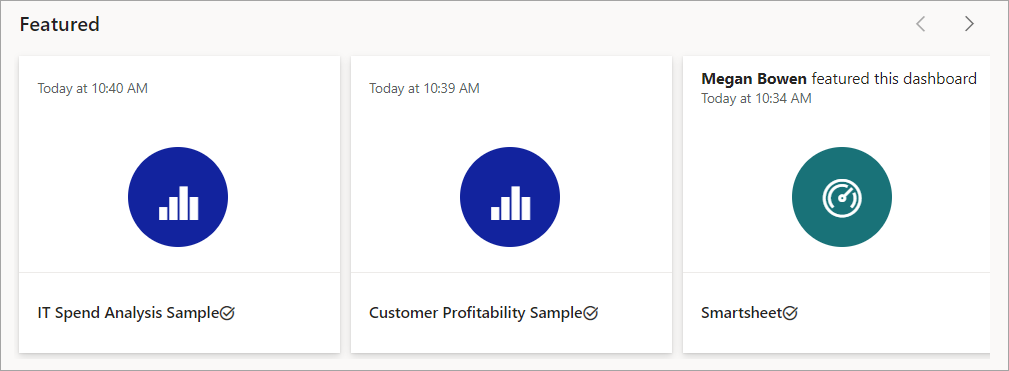
Task: Open the Customer Profitability Sample title
Action: (x=476, y=313)
